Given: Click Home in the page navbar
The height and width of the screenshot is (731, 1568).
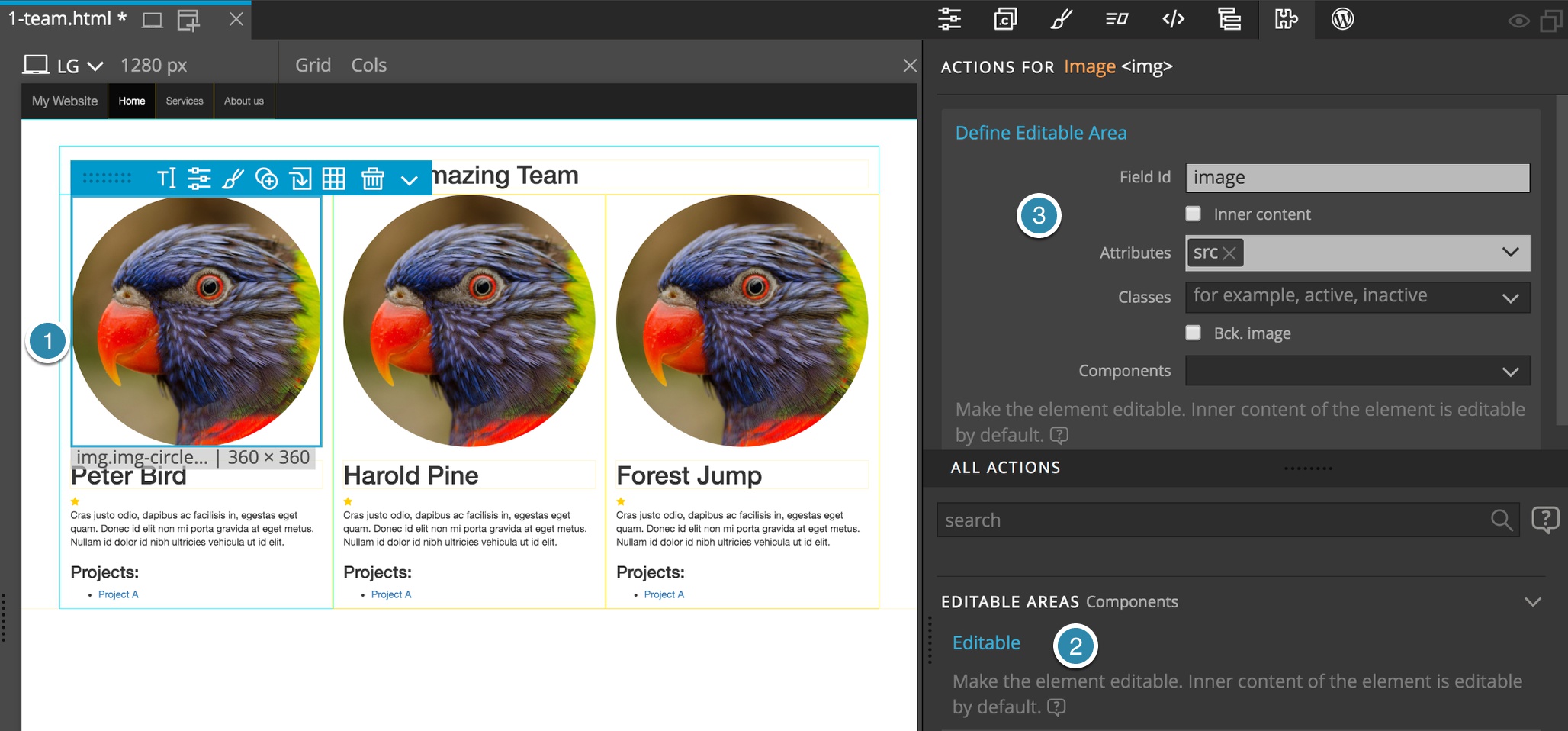Looking at the screenshot, I should pos(132,101).
